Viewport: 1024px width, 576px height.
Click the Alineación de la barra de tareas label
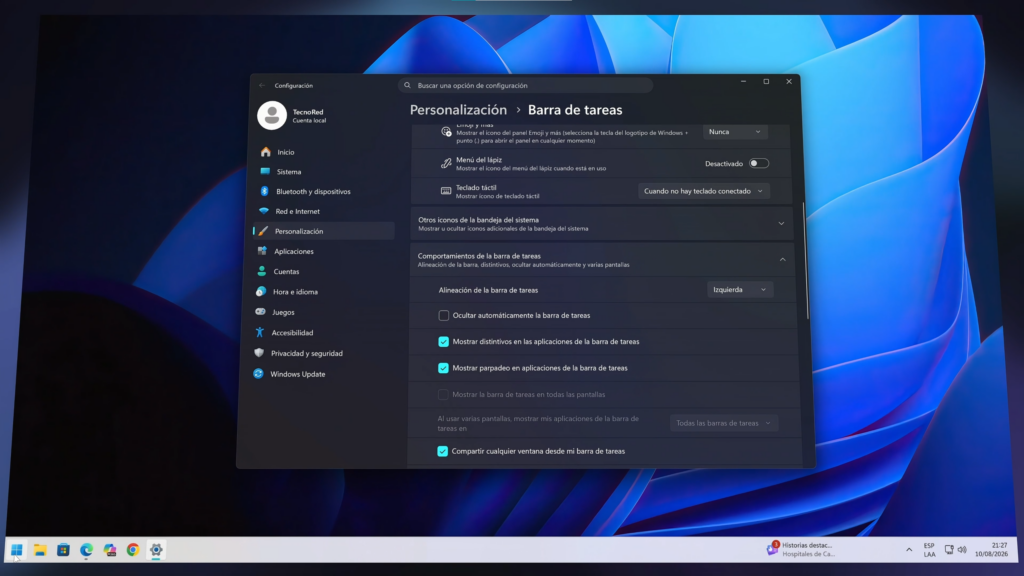click(488, 290)
